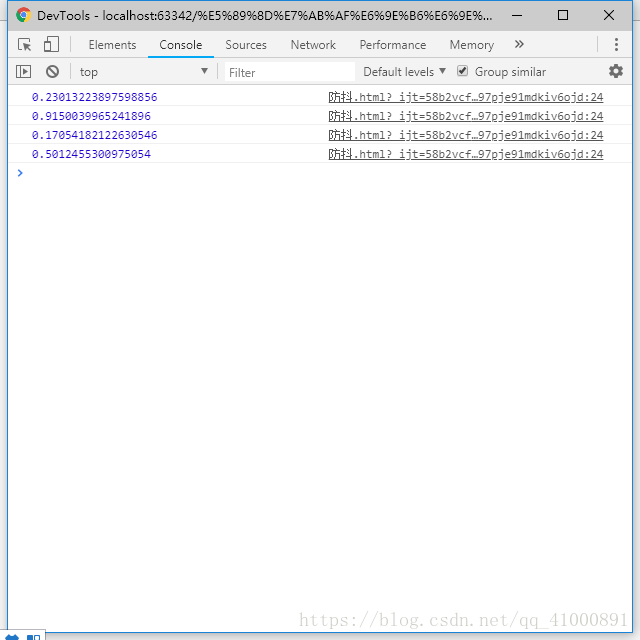Show more tabs via double chevron
Viewport: 640px width, 640px height.
point(519,44)
